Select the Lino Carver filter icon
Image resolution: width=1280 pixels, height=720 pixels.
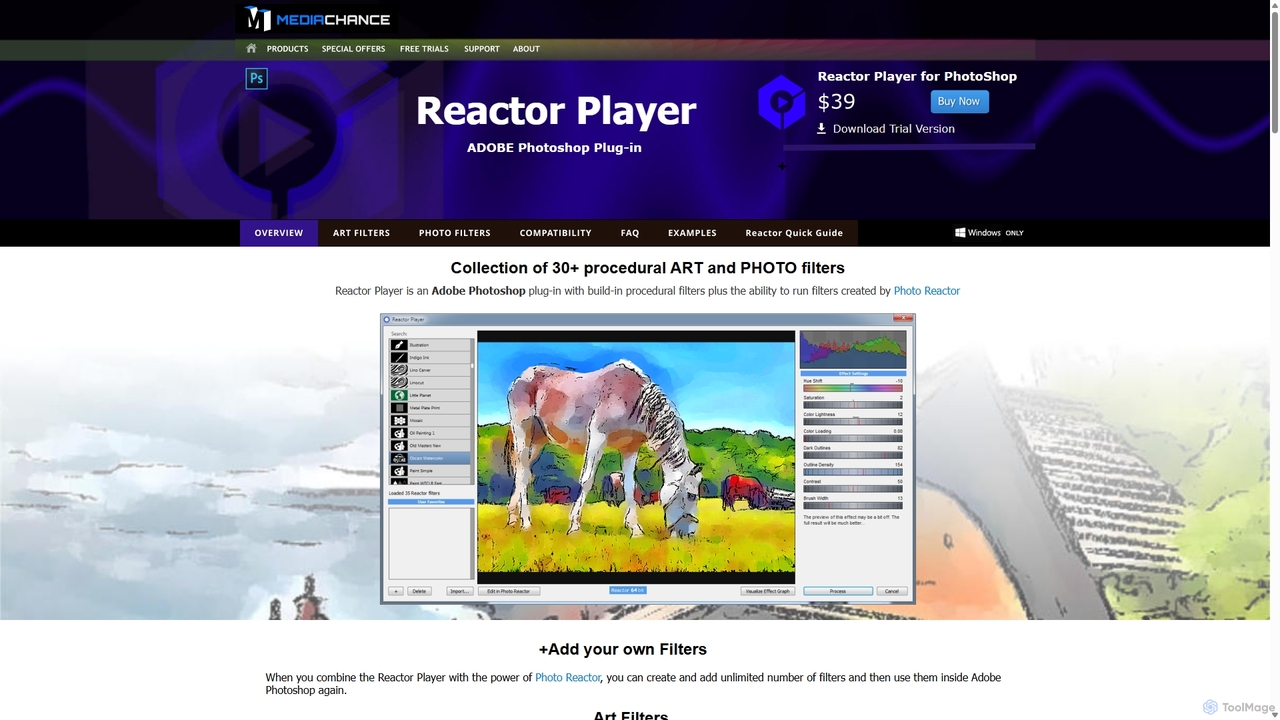399,370
